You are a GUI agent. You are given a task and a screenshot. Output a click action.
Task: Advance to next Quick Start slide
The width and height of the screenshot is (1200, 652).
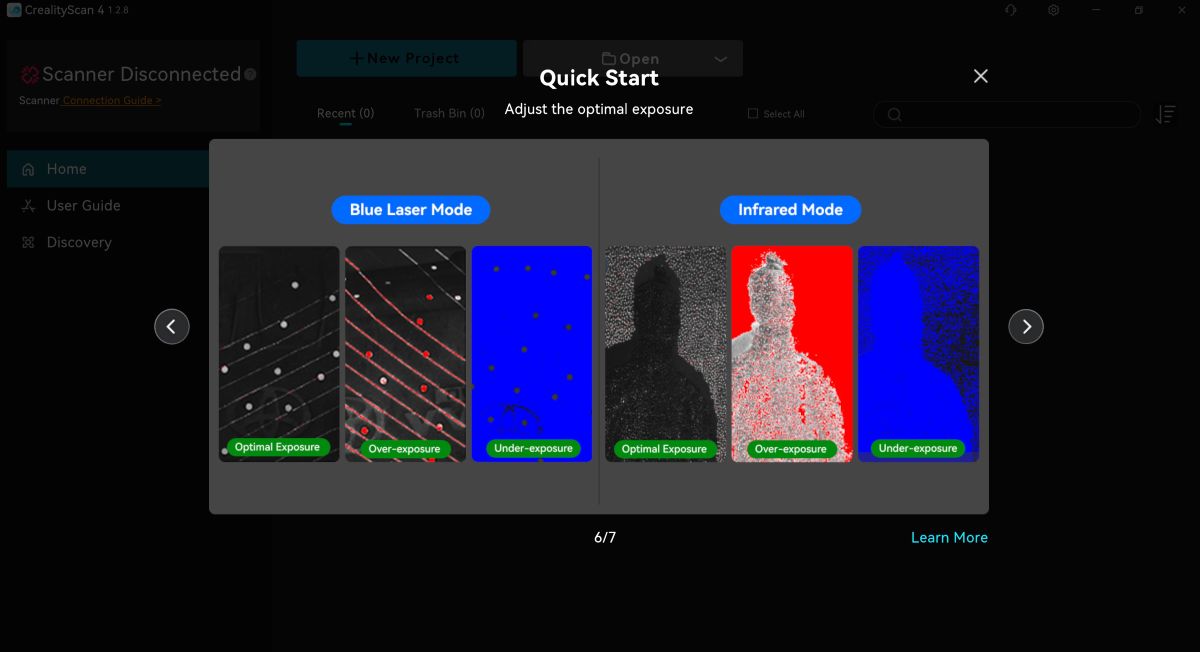pyautogui.click(x=1025, y=327)
